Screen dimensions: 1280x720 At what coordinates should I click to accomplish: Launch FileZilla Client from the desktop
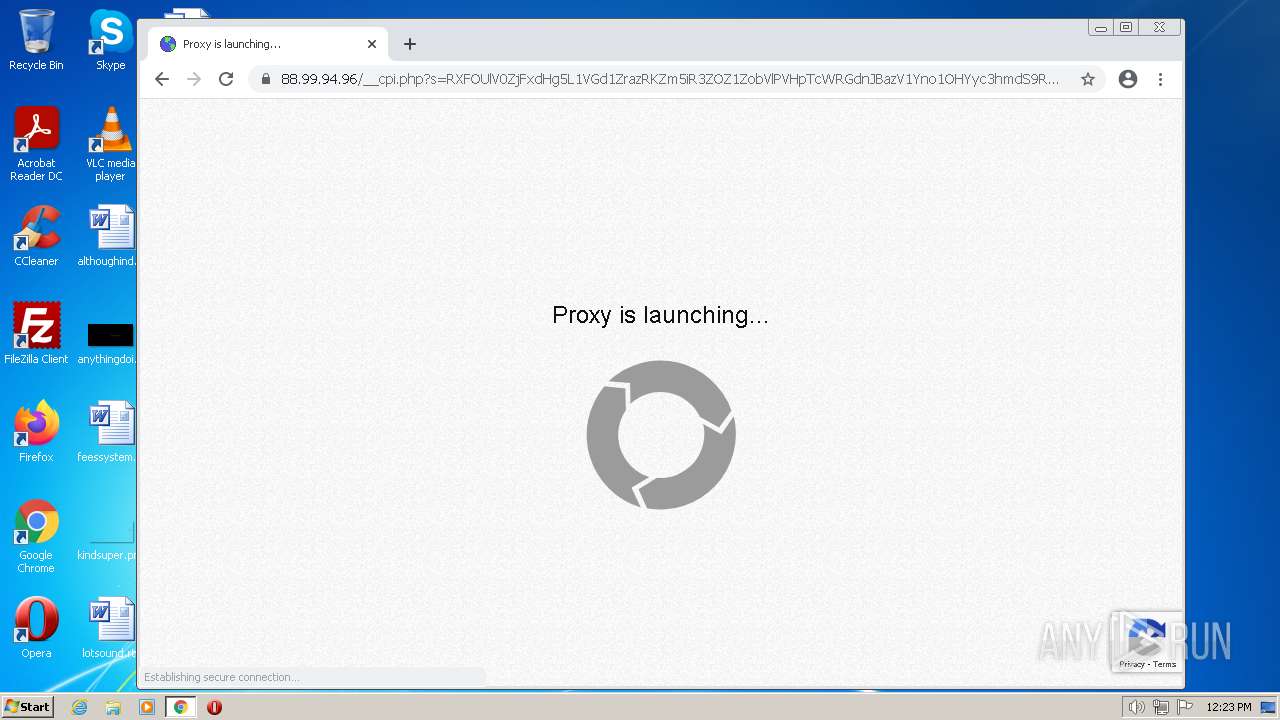36,333
